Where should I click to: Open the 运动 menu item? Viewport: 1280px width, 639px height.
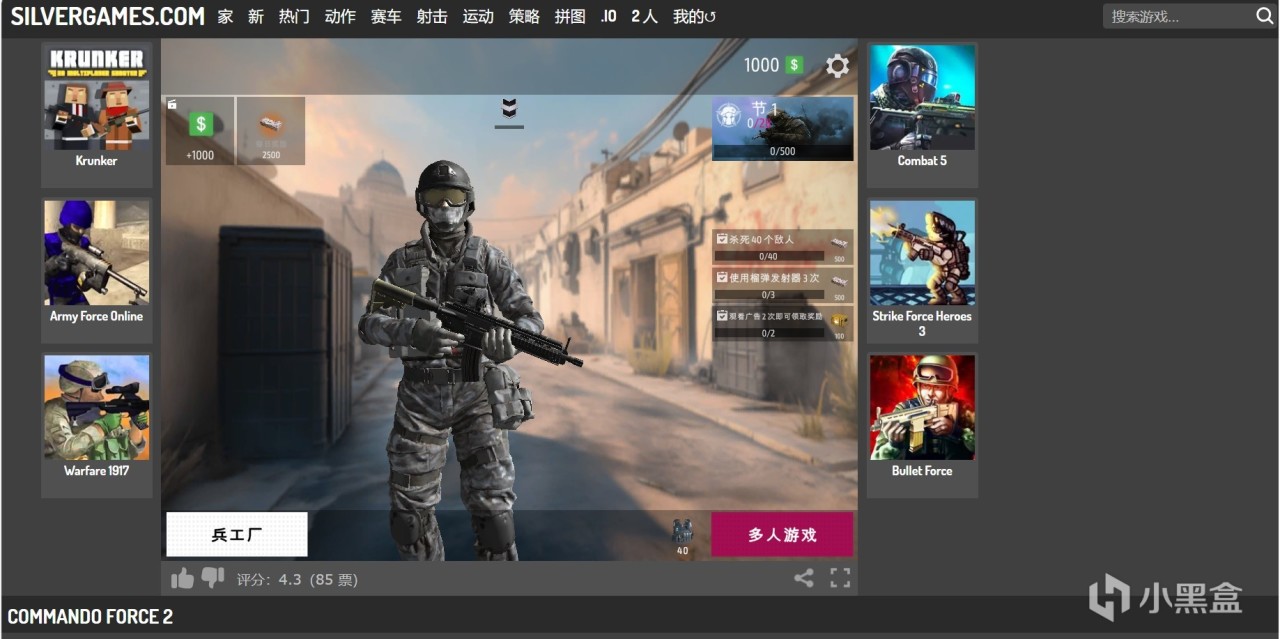click(478, 16)
